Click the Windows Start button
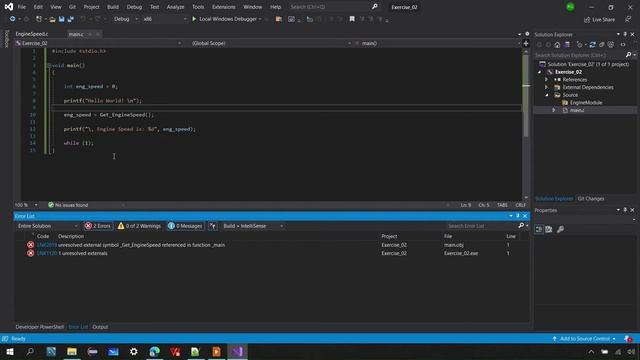This screenshot has height=360, width=640. (x=10, y=351)
